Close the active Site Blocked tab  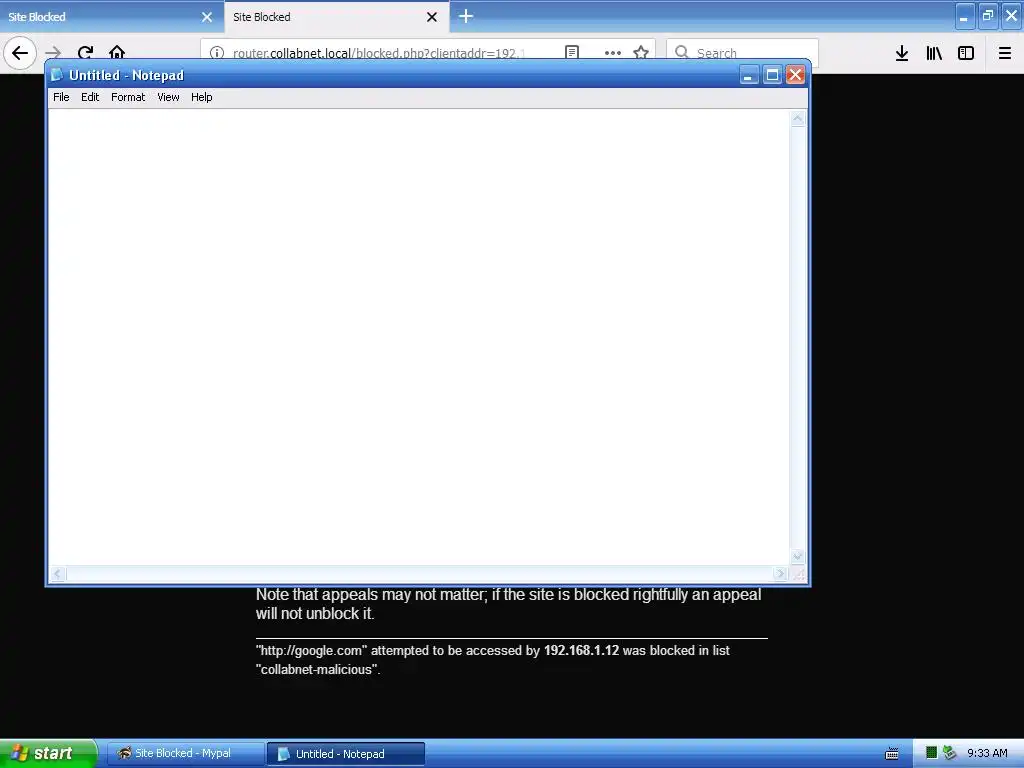432,17
